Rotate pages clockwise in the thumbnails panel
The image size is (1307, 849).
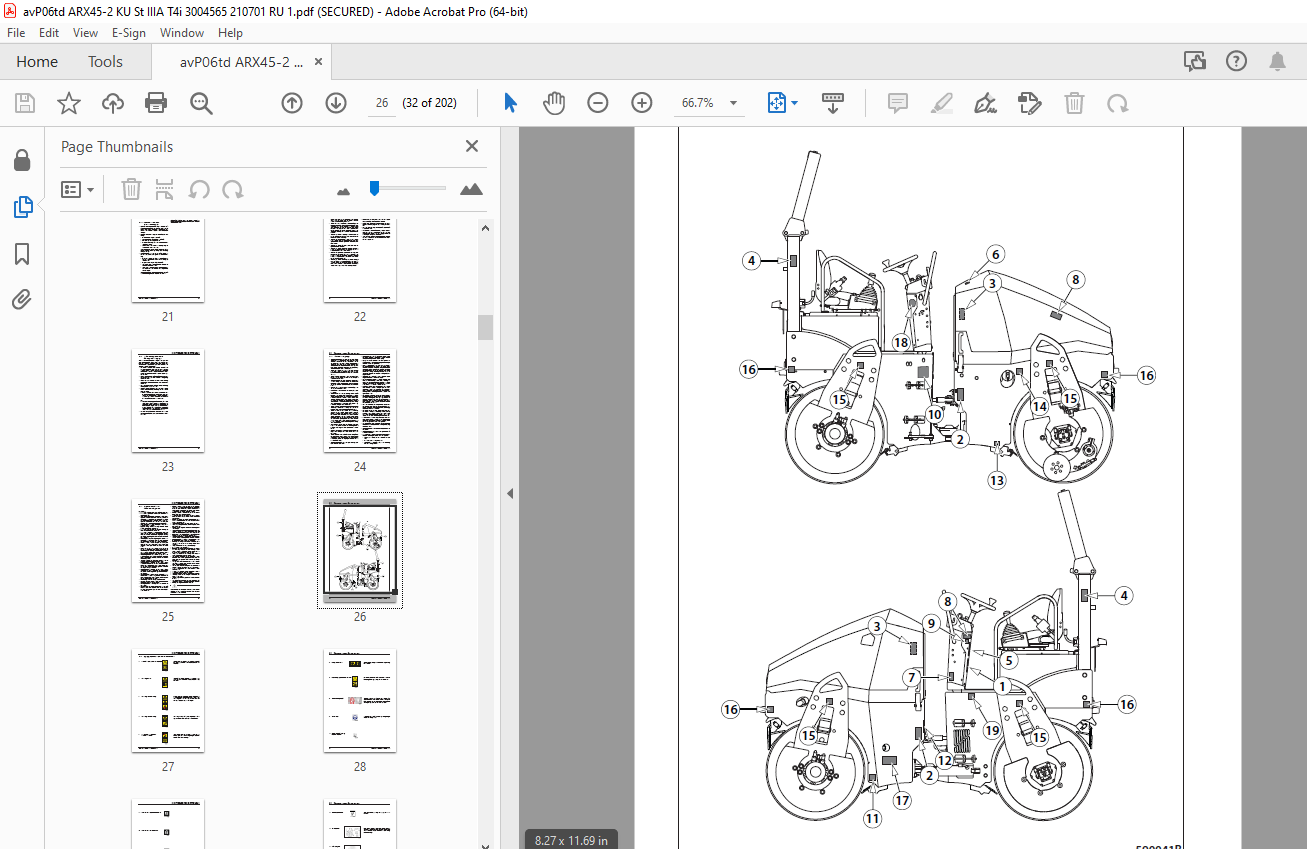tap(233, 189)
